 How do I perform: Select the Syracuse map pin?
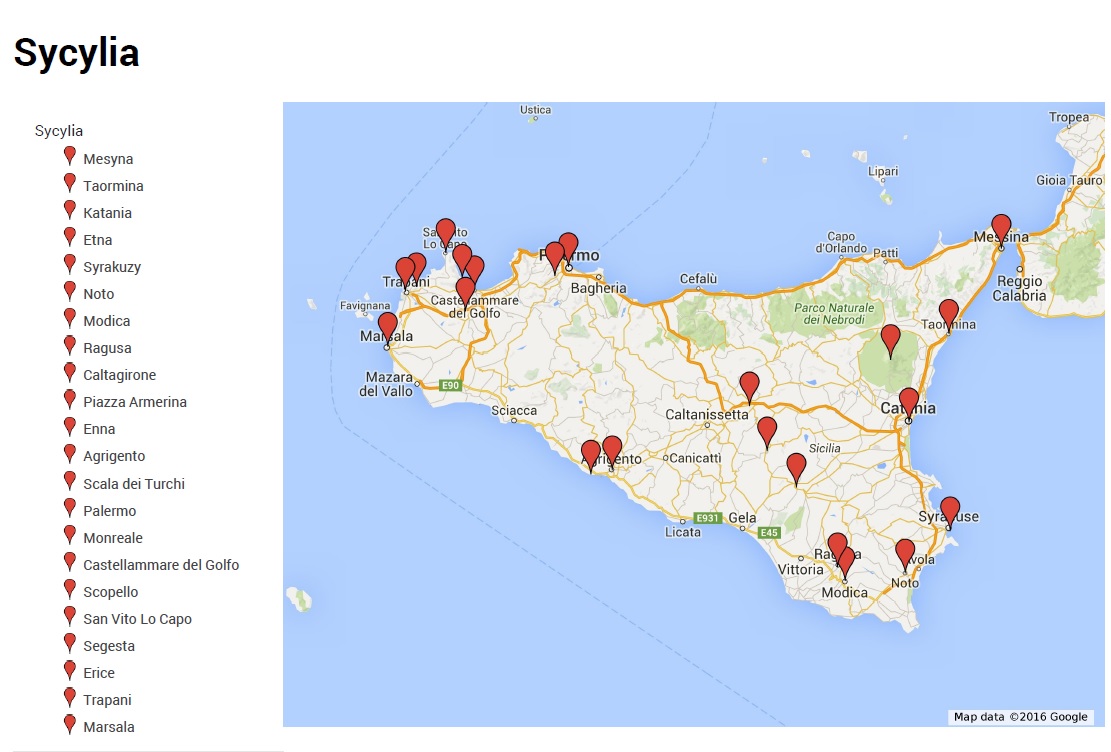click(x=949, y=509)
